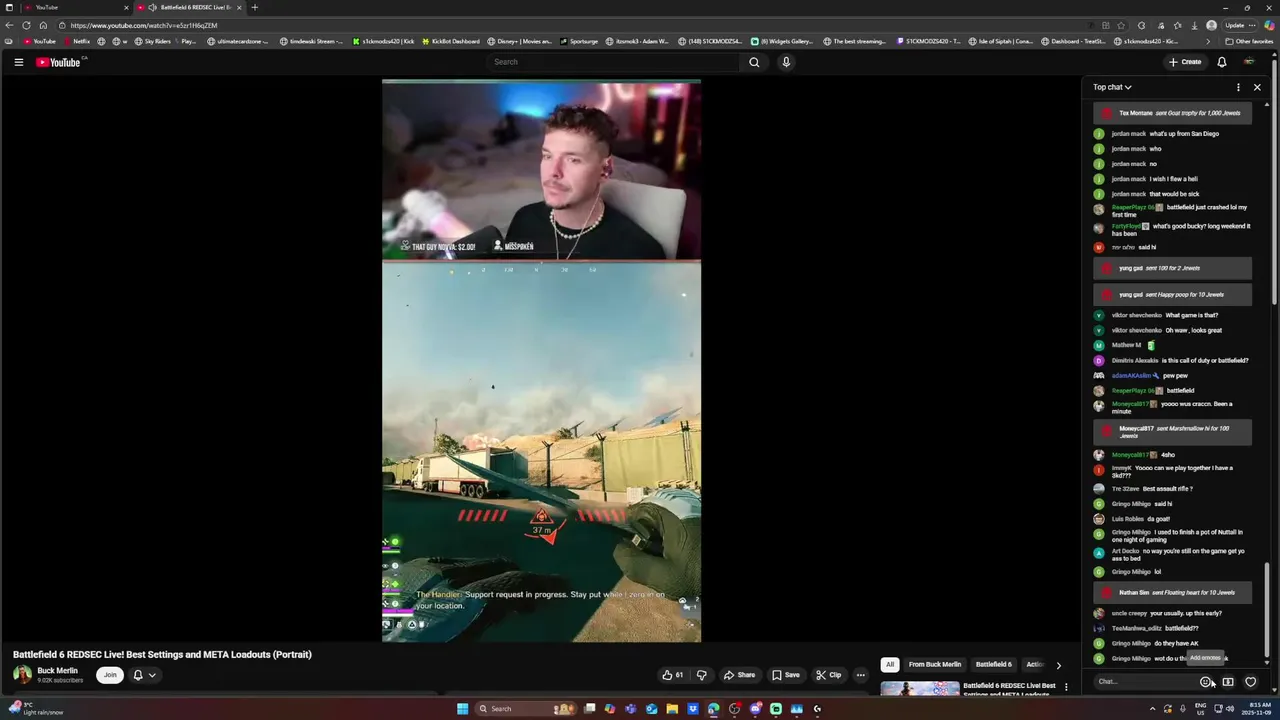1280x720 pixels.
Task: Open YouTube notifications bell
Action: click(x=1222, y=62)
